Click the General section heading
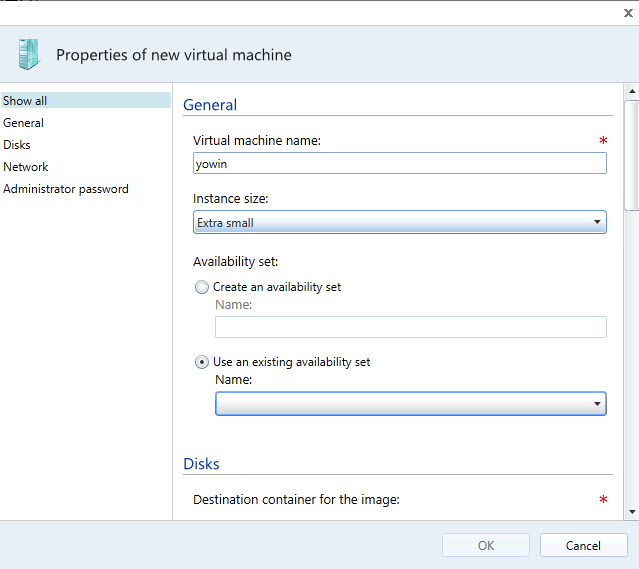The image size is (639, 569). click(x=210, y=105)
